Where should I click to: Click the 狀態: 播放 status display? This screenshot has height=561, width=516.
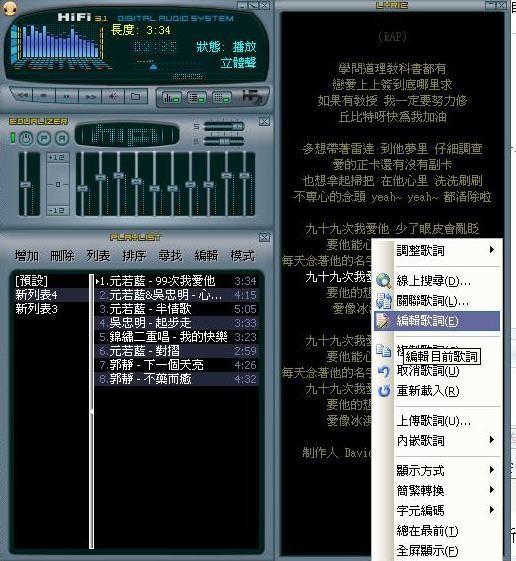point(227,47)
